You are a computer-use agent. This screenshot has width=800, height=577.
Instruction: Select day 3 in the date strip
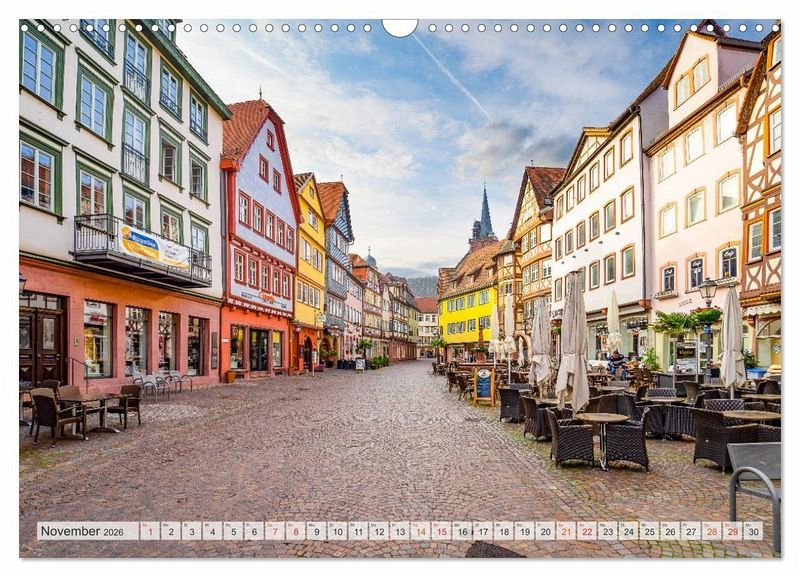(192, 531)
